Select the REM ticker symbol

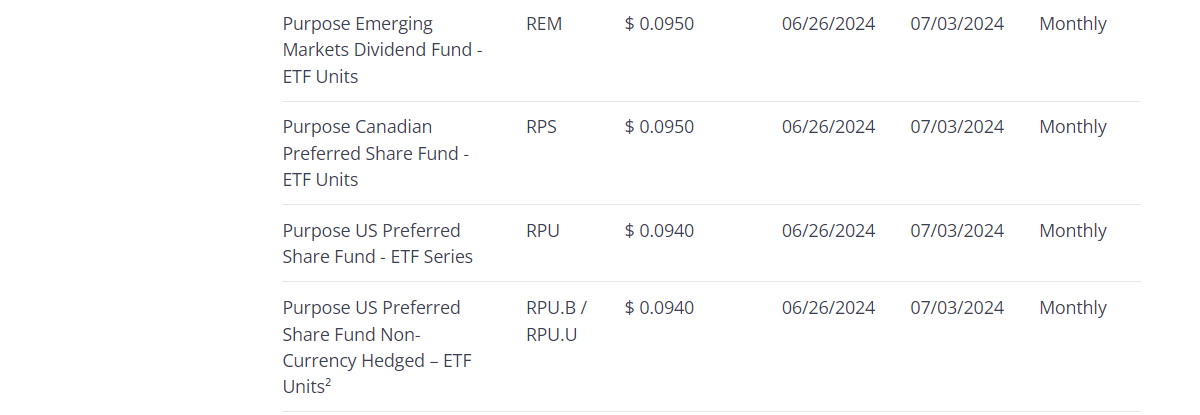544,23
